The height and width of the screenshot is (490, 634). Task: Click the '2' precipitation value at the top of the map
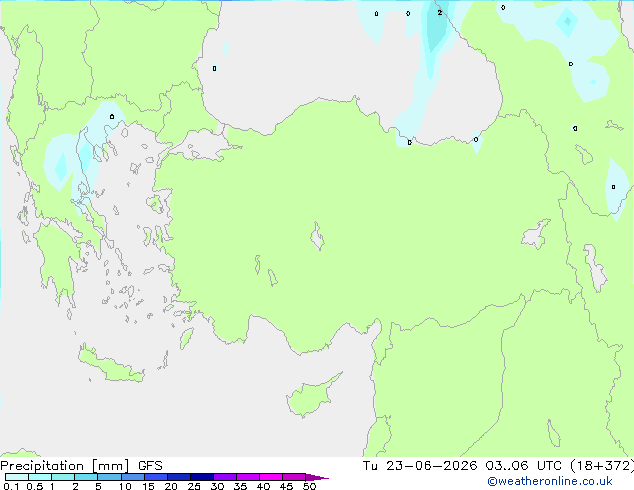[440, 13]
